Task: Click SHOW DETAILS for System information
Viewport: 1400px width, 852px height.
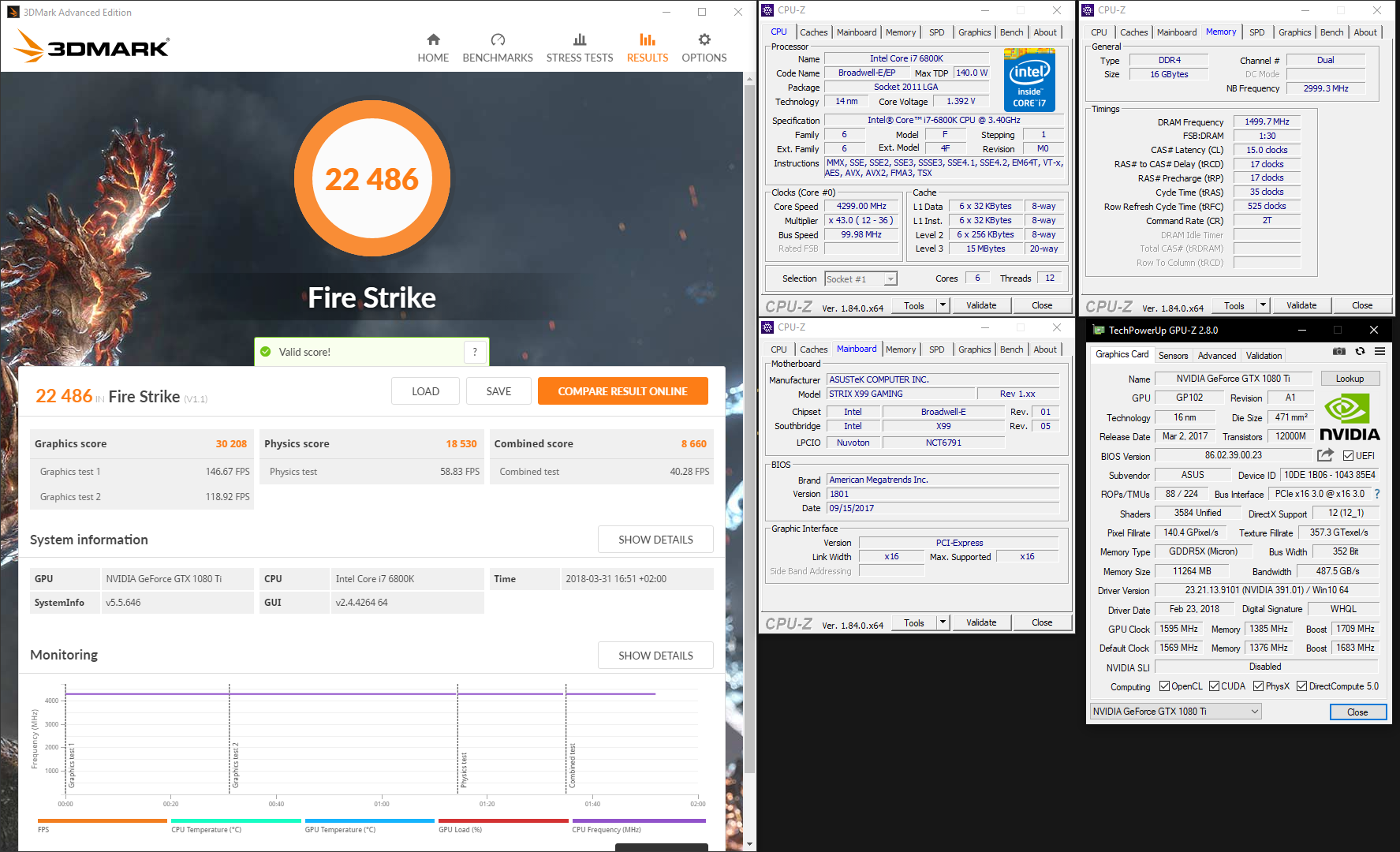Action: tap(655, 540)
